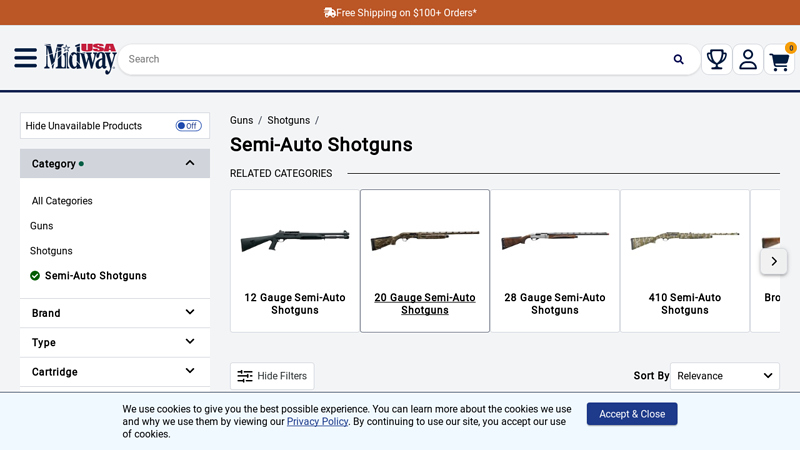Open 20 Gauge Semi-Auto Shotguns thumbnail image
This screenshot has width=800, height=450.
pyautogui.click(x=424, y=240)
